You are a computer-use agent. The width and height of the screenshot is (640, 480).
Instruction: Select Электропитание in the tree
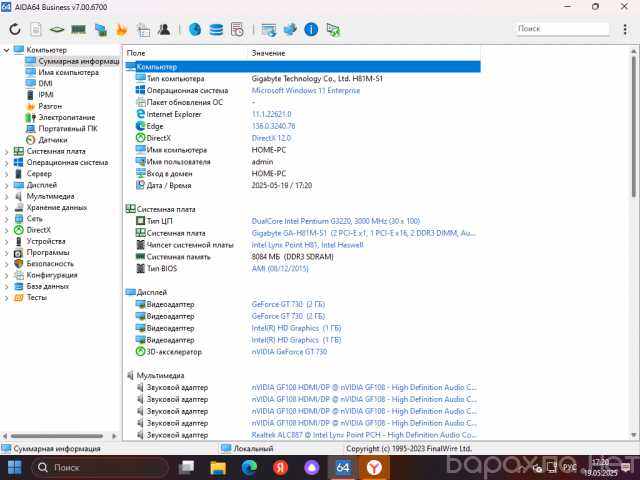click(x=67, y=117)
